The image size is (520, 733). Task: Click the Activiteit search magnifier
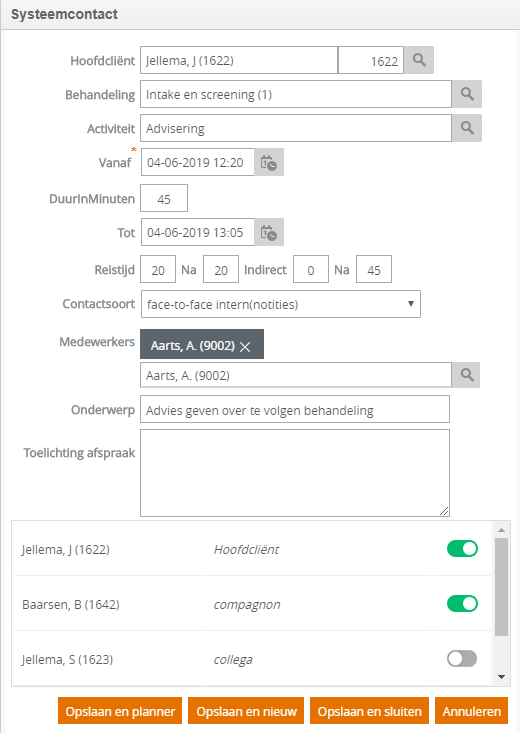pos(467,128)
